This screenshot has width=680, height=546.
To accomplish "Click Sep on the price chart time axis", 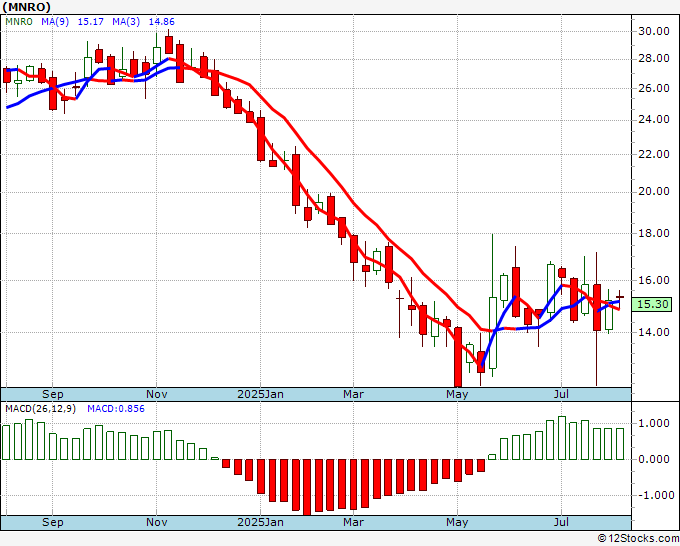I will (x=52, y=394).
